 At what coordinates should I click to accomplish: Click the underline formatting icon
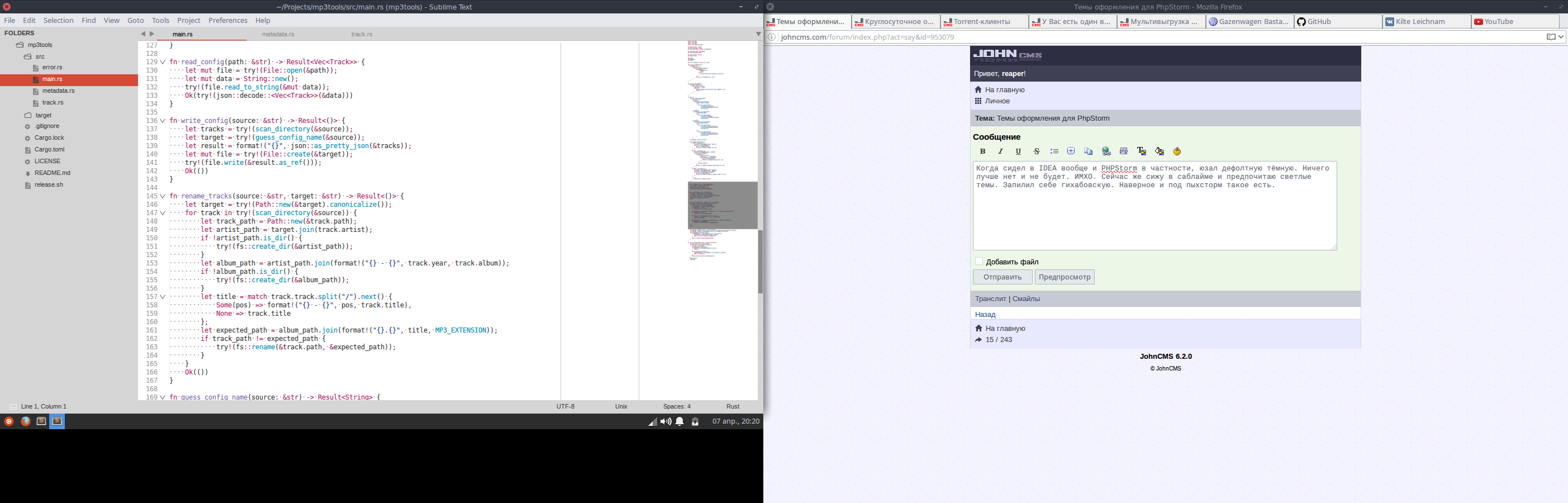pyautogui.click(x=1018, y=151)
